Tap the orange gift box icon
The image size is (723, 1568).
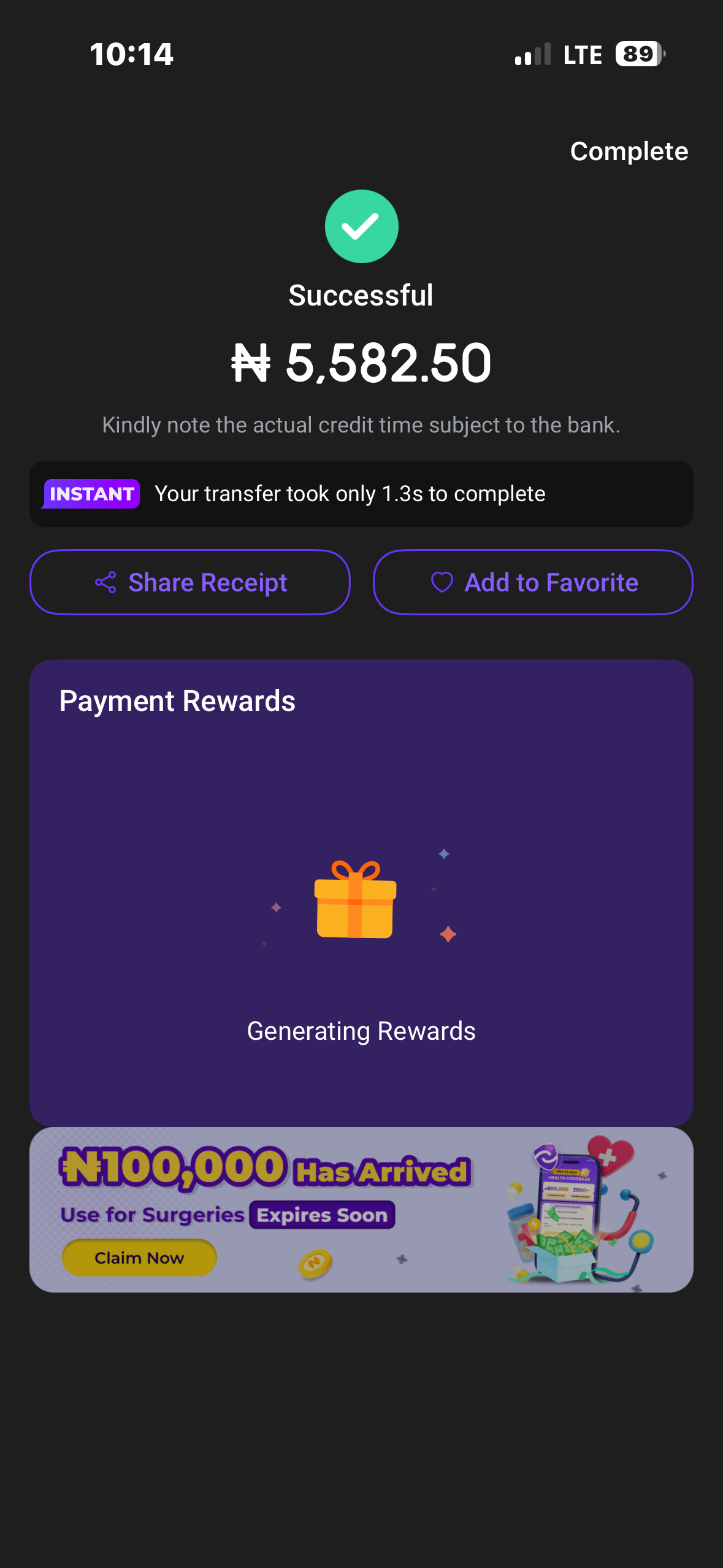point(355,900)
